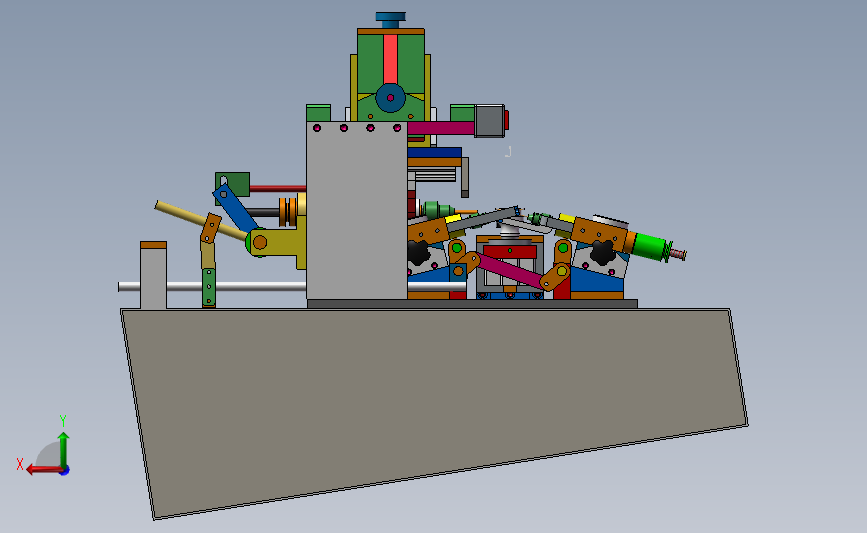Image resolution: width=867 pixels, height=533 pixels.
Task: Select the dark gray thin plate under the assembly
Action: click(472, 304)
